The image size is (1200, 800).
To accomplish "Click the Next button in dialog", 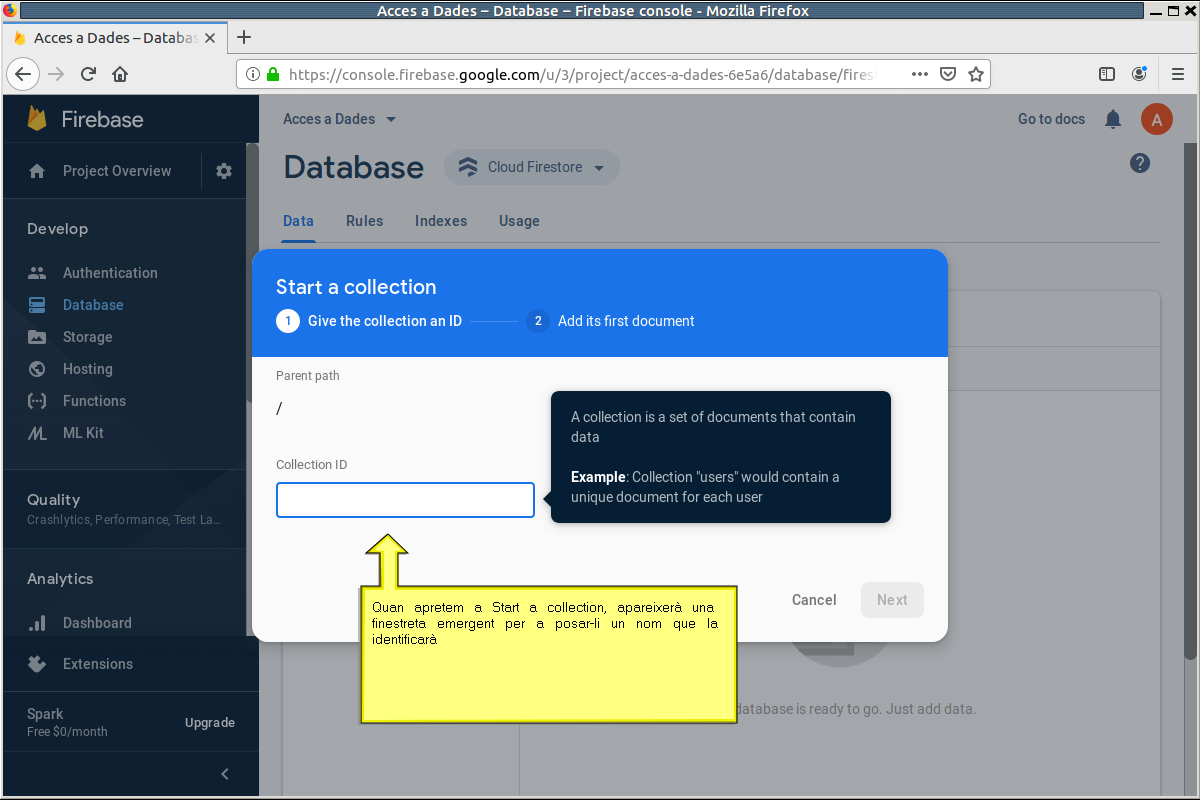I will (892, 600).
